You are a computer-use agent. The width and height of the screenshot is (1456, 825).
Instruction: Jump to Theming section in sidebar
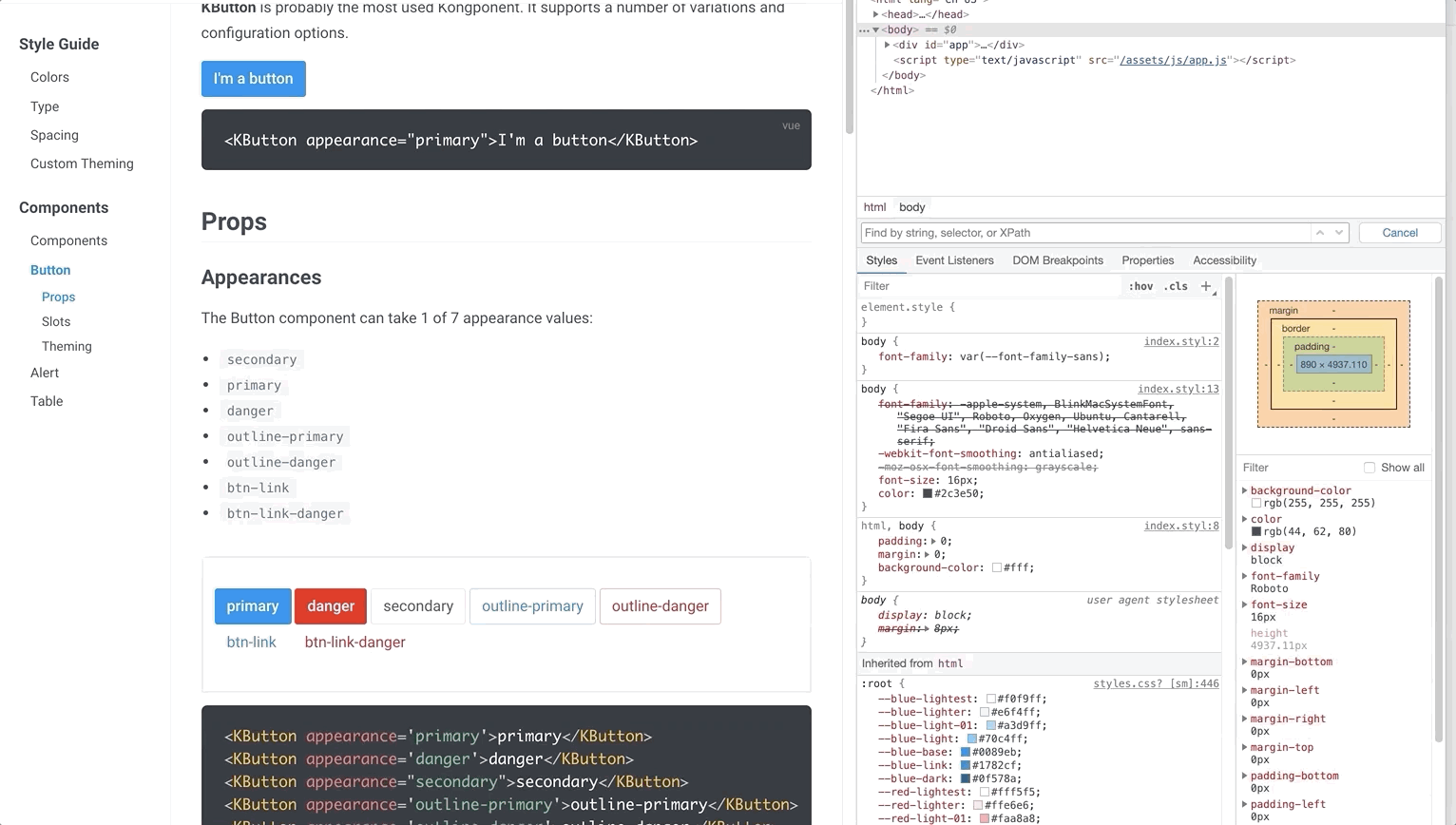tap(67, 346)
